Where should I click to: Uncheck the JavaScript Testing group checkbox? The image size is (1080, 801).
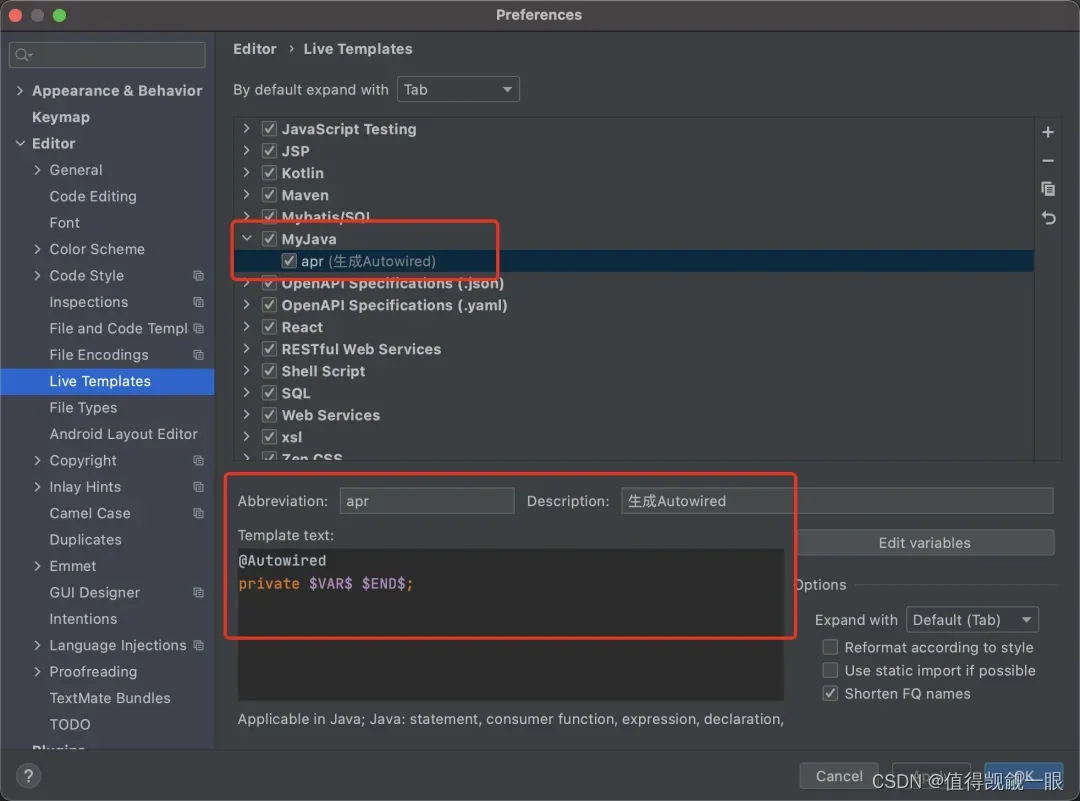click(x=269, y=129)
